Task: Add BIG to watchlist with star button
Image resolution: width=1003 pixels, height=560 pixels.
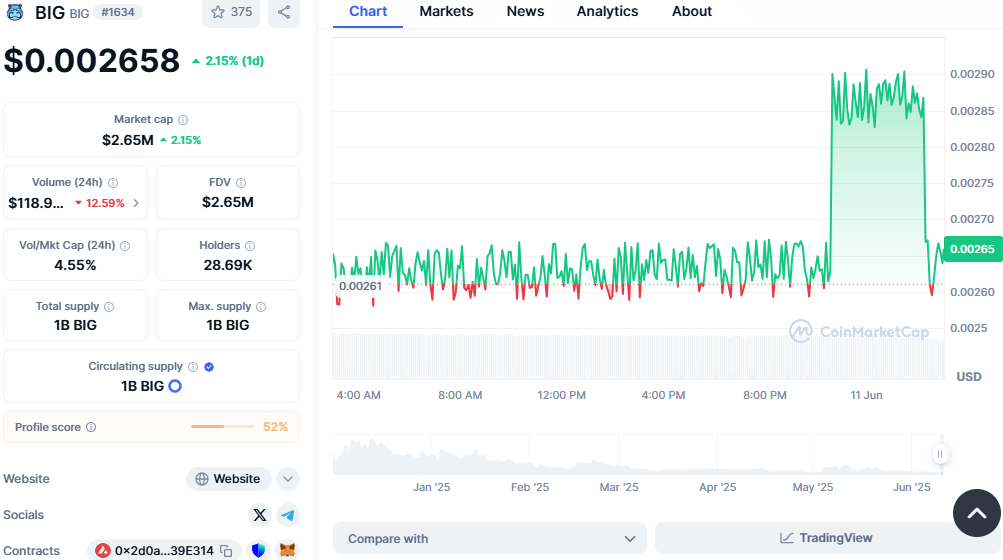Action: [x=231, y=12]
